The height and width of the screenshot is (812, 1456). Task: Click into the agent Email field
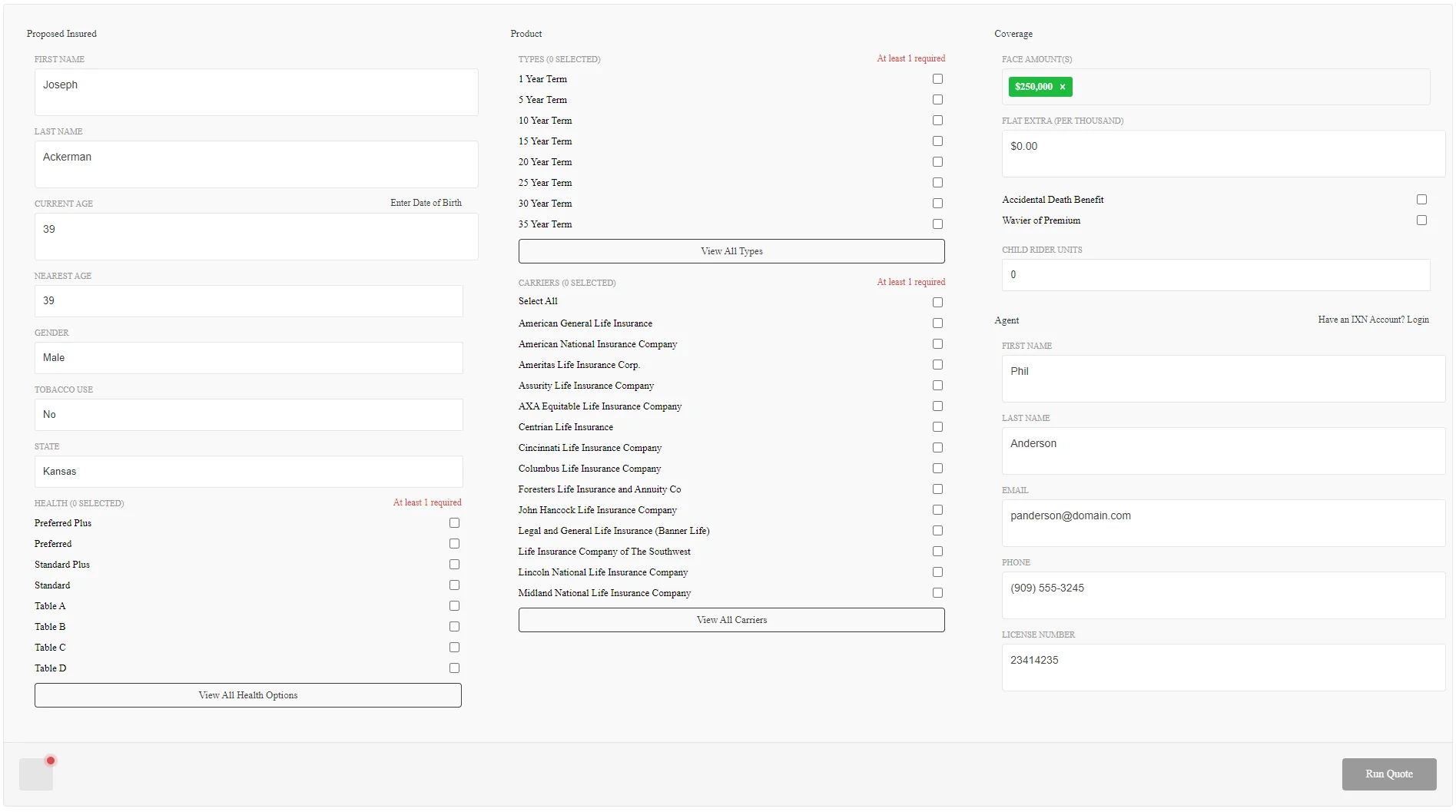[x=1222, y=523]
